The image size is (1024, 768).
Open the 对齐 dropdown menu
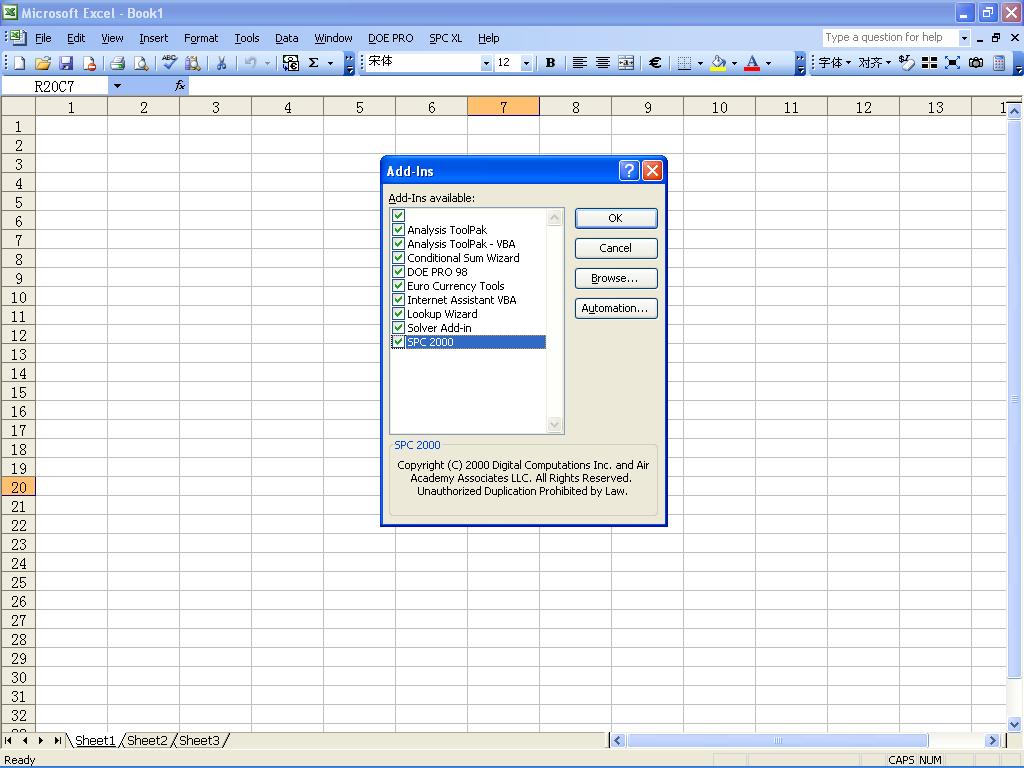tap(874, 63)
